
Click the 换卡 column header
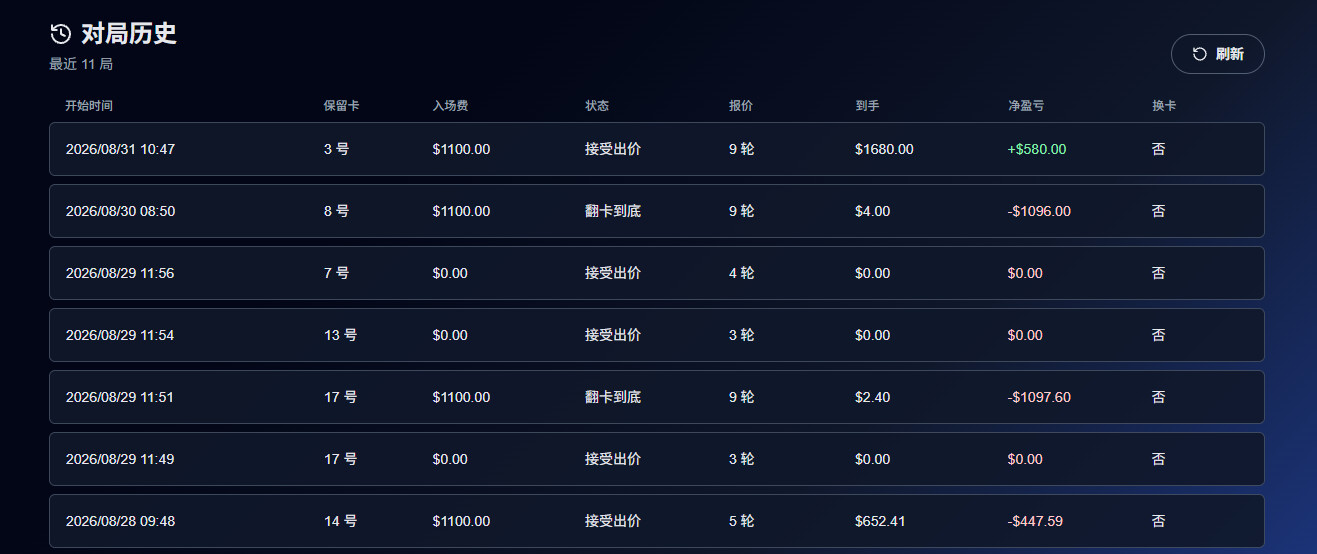[x=1164, y=105]
